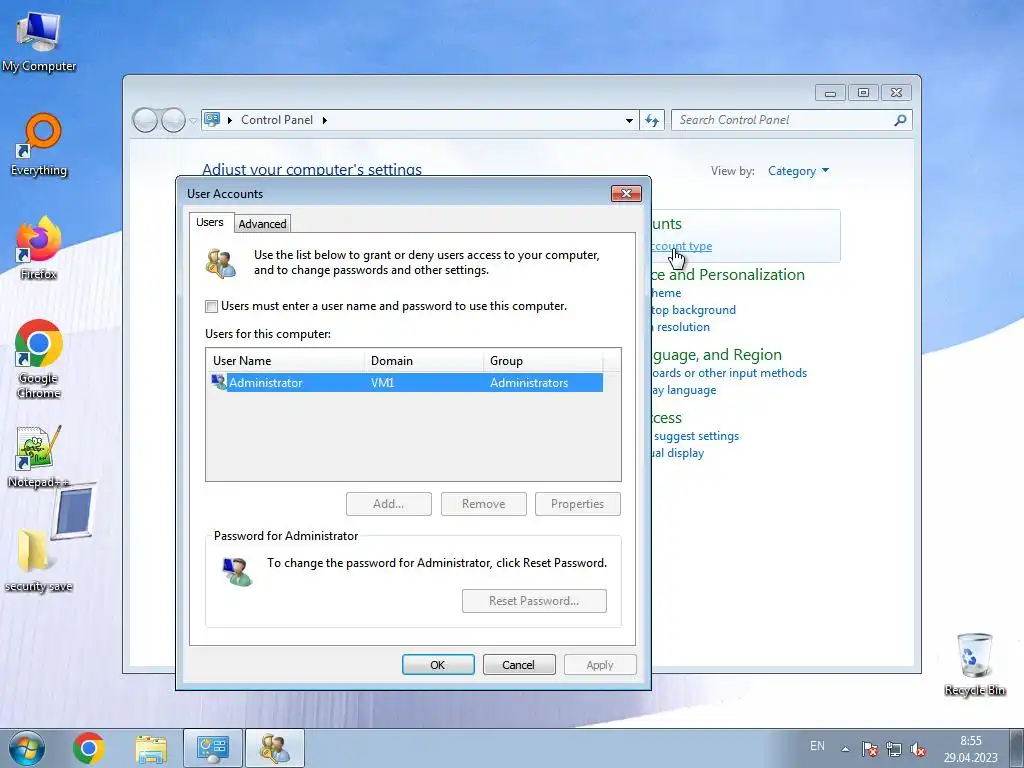This screenshot has height=768, width=1024.
Task: Click the desktop background link
Action: (x=694, y=310)
